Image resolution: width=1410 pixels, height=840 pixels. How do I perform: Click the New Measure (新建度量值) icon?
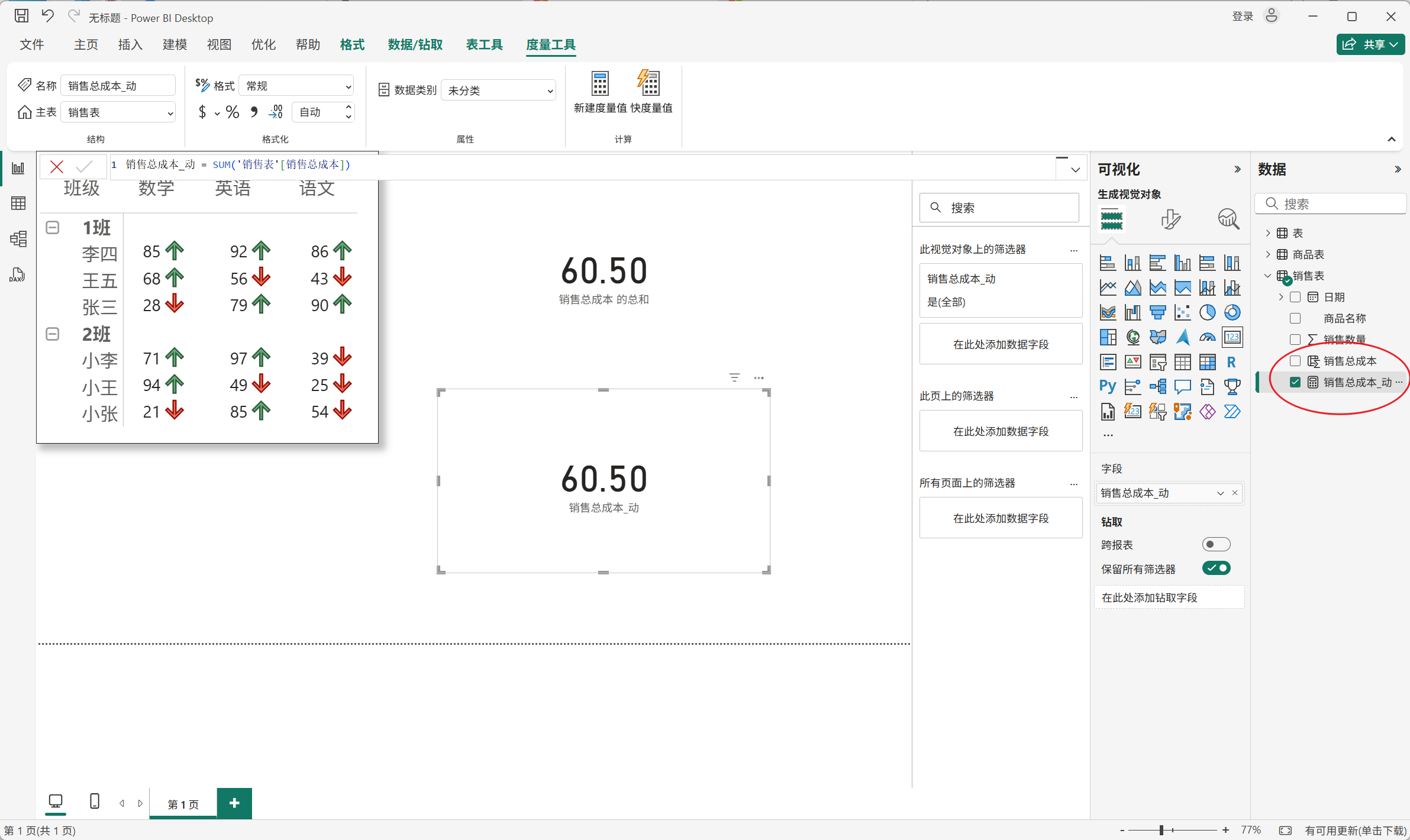(599, 85)
